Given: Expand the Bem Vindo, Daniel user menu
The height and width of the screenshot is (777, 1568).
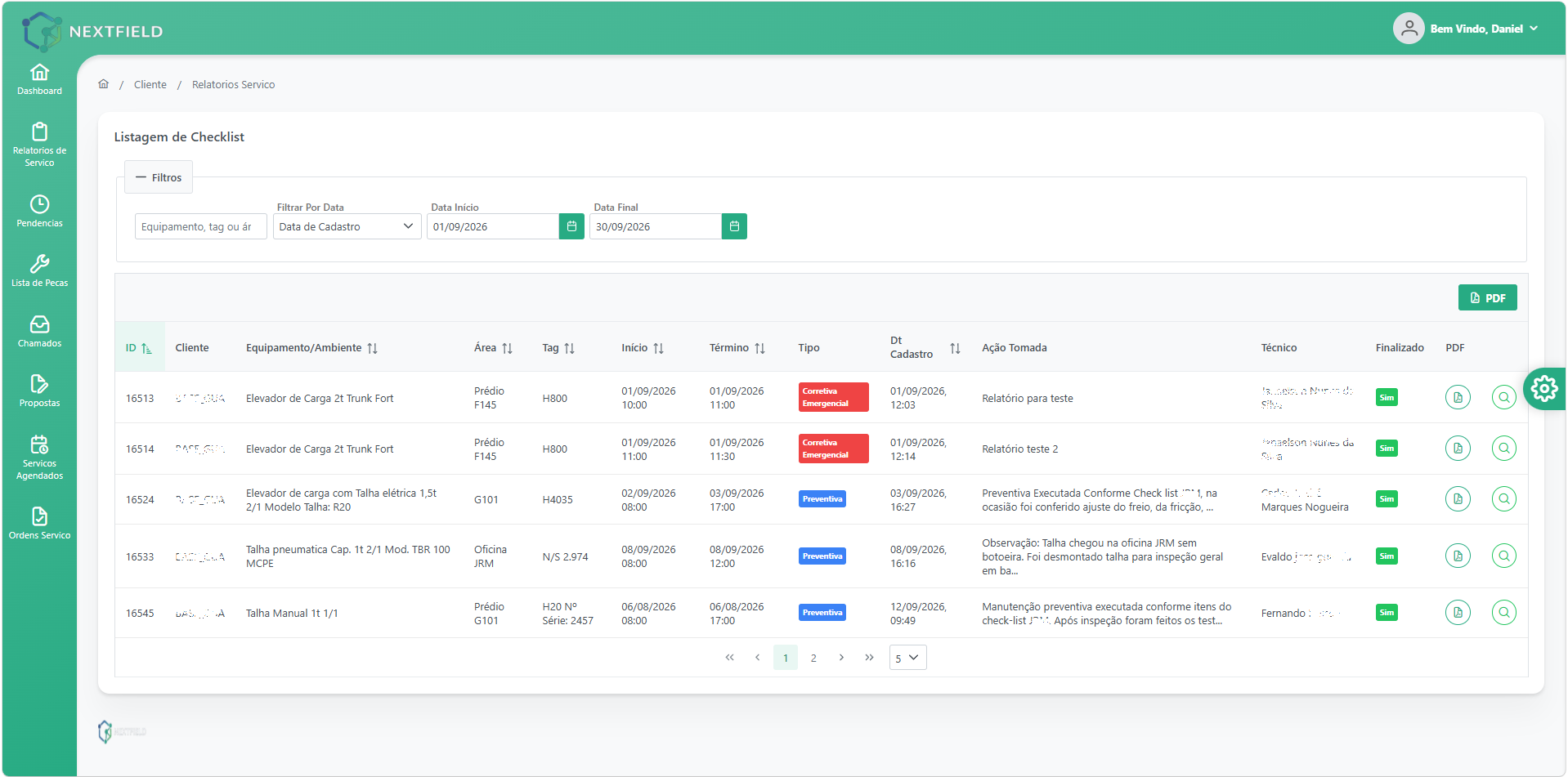Looking at the screenshot, I should tap(1466, 29).
